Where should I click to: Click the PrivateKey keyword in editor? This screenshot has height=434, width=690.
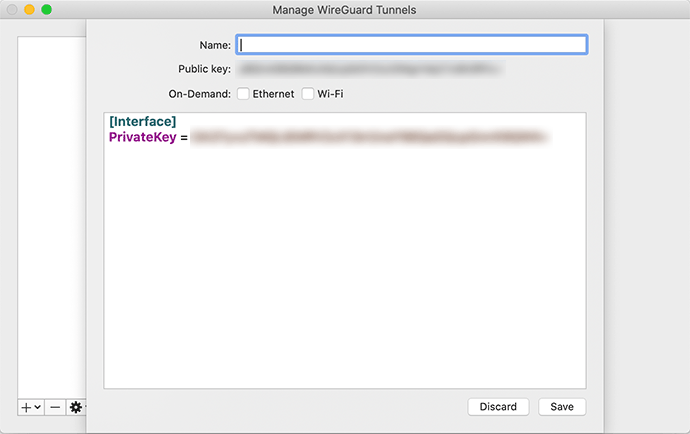point(143,137)
